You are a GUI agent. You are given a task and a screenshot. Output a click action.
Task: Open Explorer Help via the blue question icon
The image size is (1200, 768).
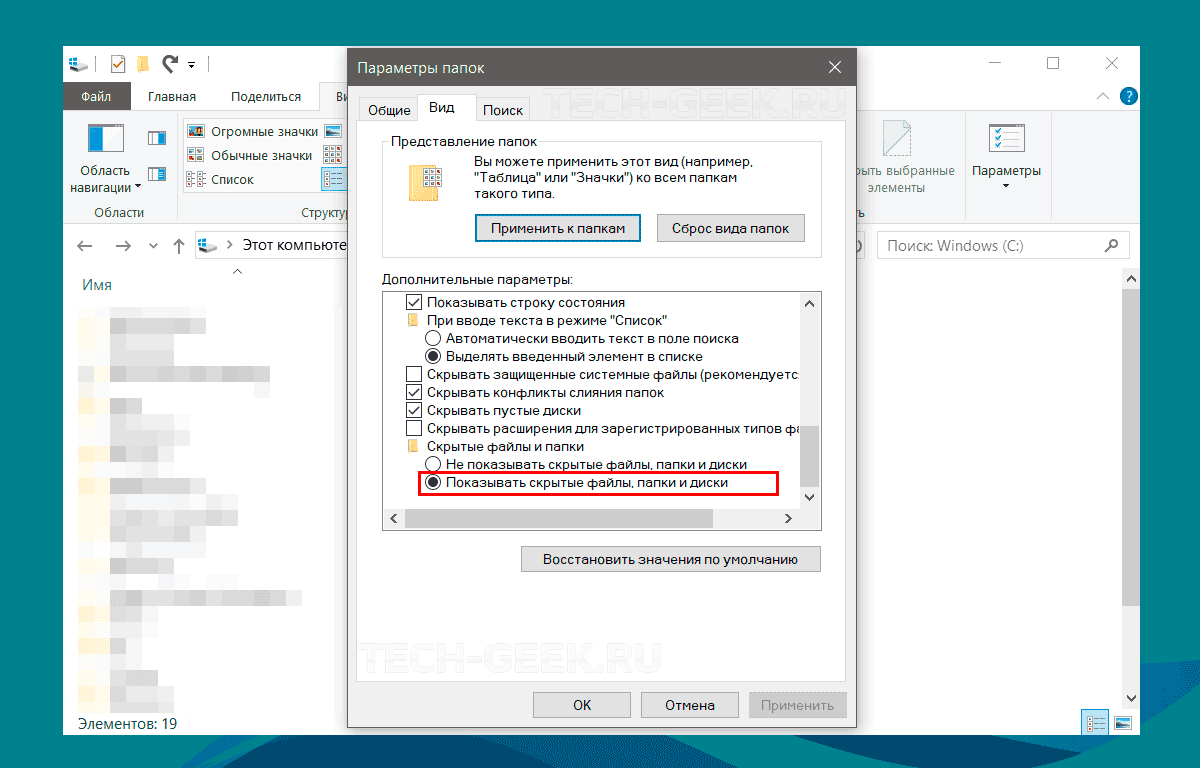(1129, 97)
